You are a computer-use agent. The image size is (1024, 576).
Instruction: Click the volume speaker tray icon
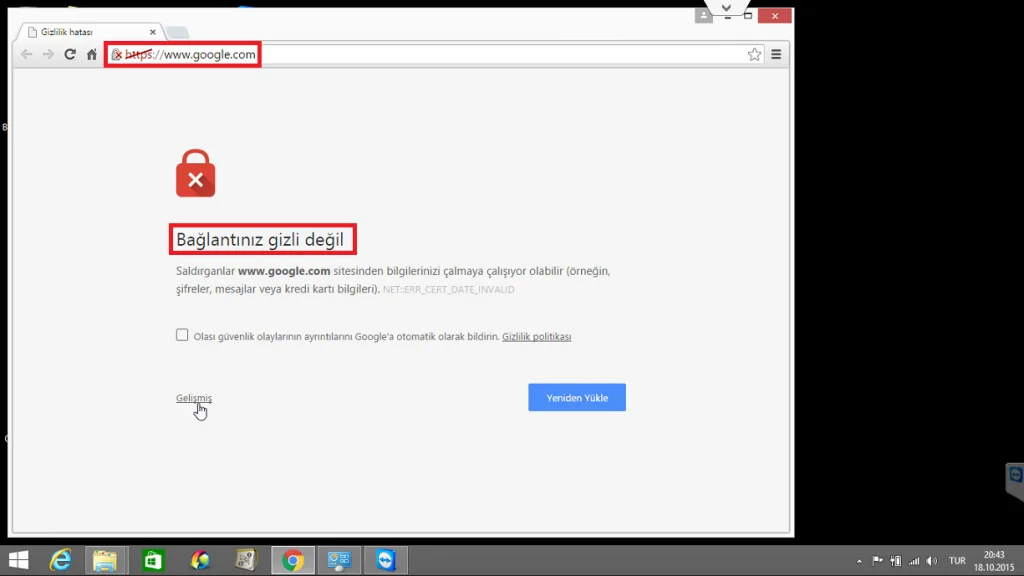pos(932,561)
